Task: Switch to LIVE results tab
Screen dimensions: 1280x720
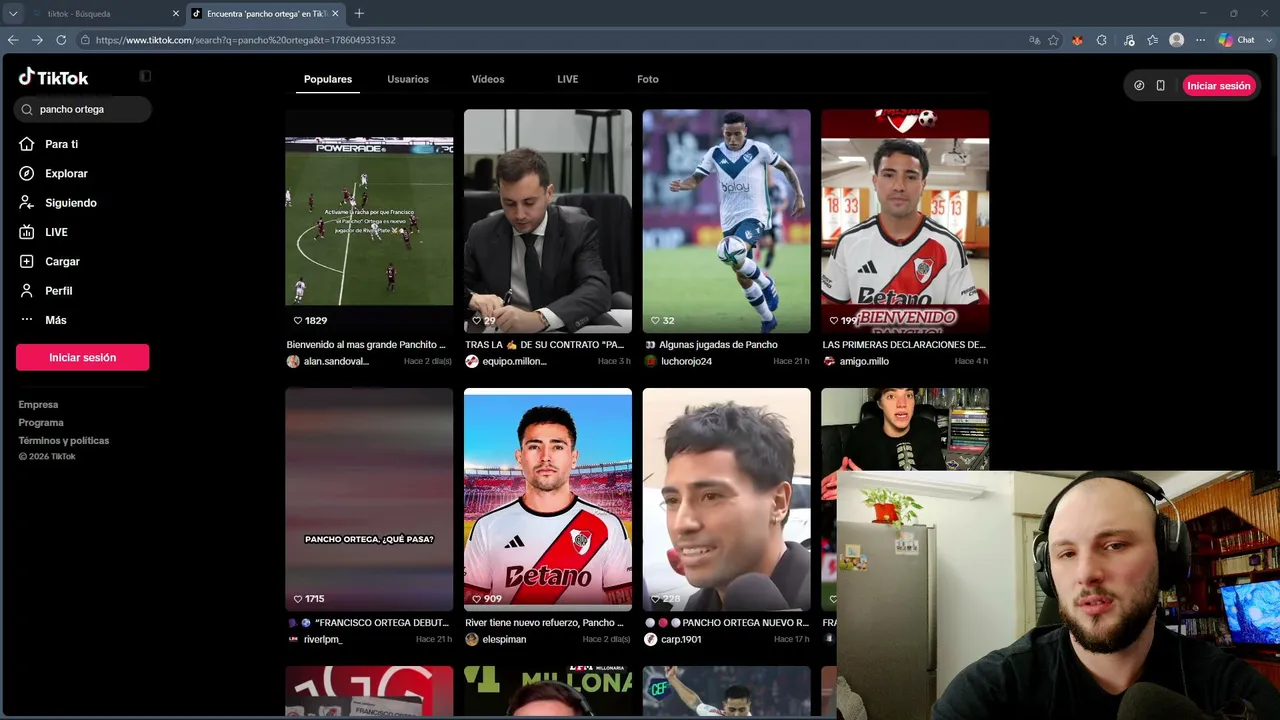Action: pyautogui.click(x=568, y=79)
